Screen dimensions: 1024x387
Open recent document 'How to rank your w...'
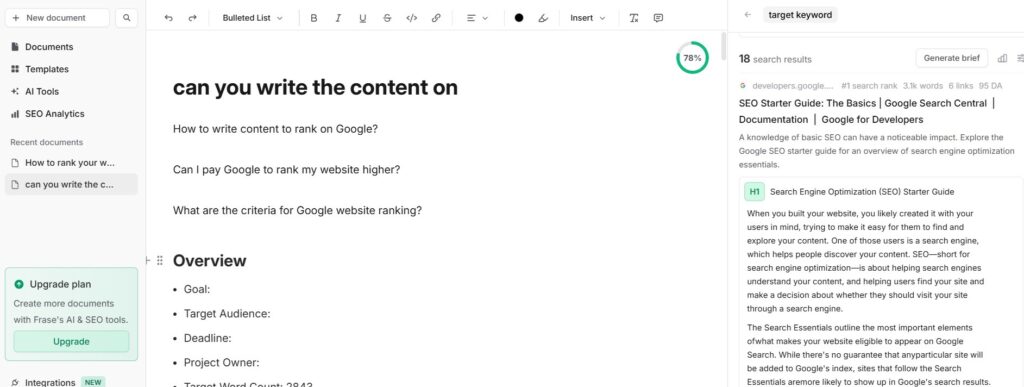click(71, 163)
